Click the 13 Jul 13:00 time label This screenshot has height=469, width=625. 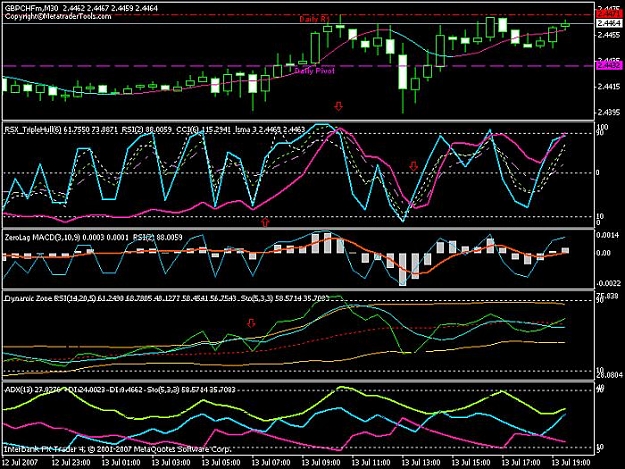point(421,463)
